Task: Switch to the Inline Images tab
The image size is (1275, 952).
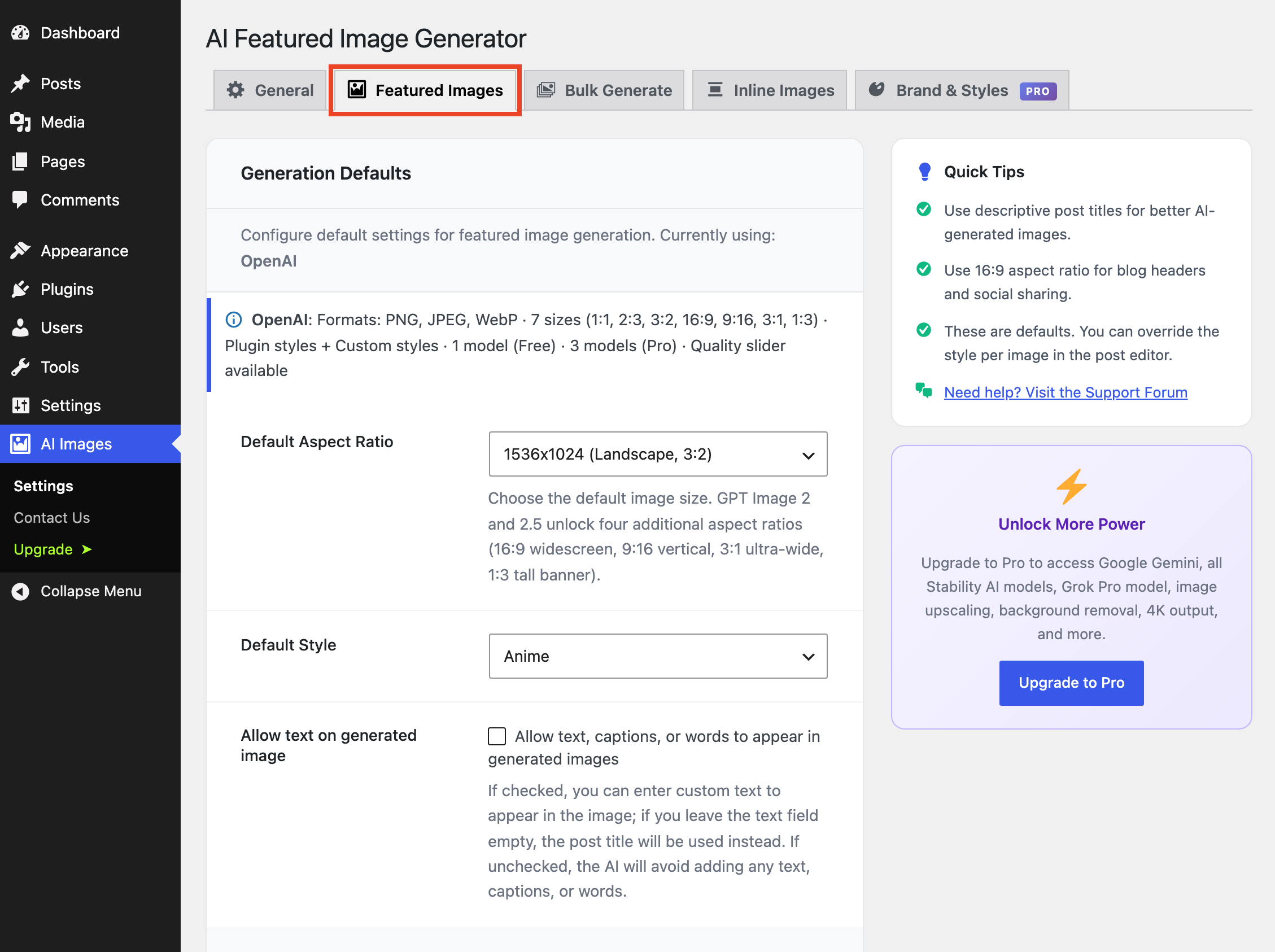Action: [x=769, y=90]
